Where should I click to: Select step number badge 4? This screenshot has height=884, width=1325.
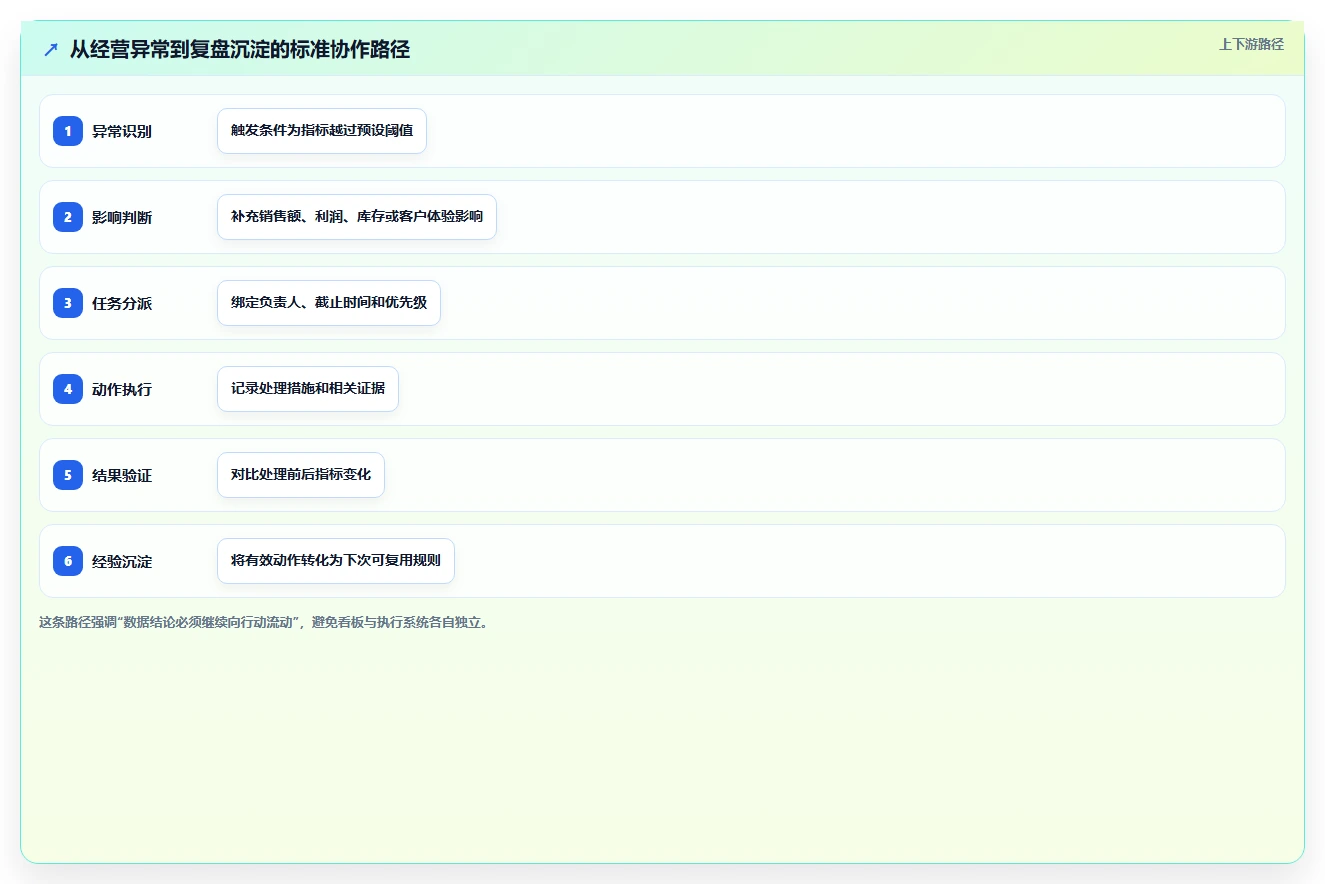click(x=68, y=389)
